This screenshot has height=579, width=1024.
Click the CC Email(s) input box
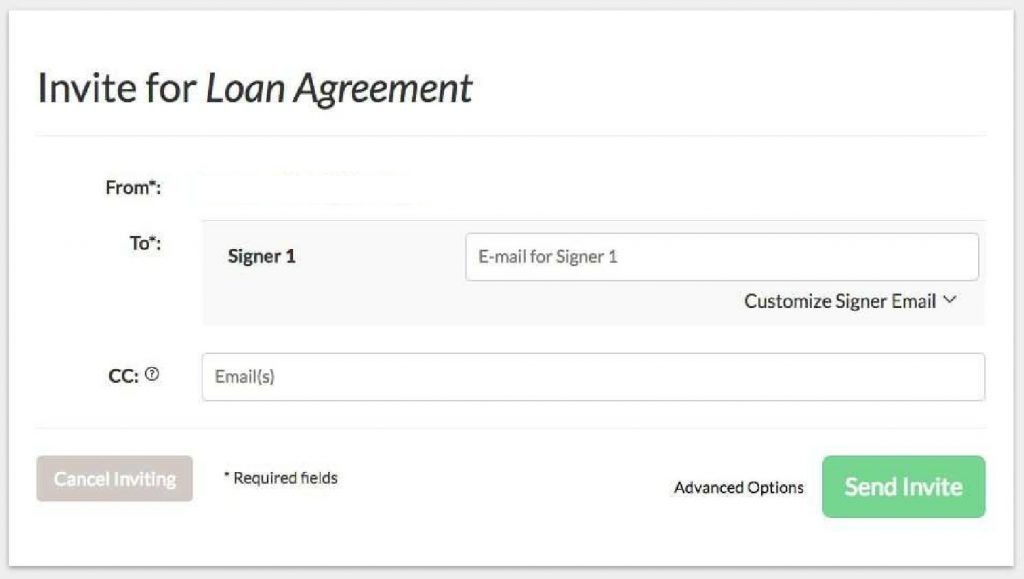pos(593,377)
